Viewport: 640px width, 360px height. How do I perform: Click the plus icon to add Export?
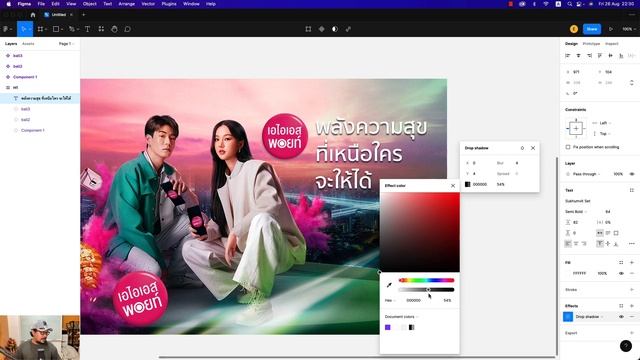[x=632, y=333]
